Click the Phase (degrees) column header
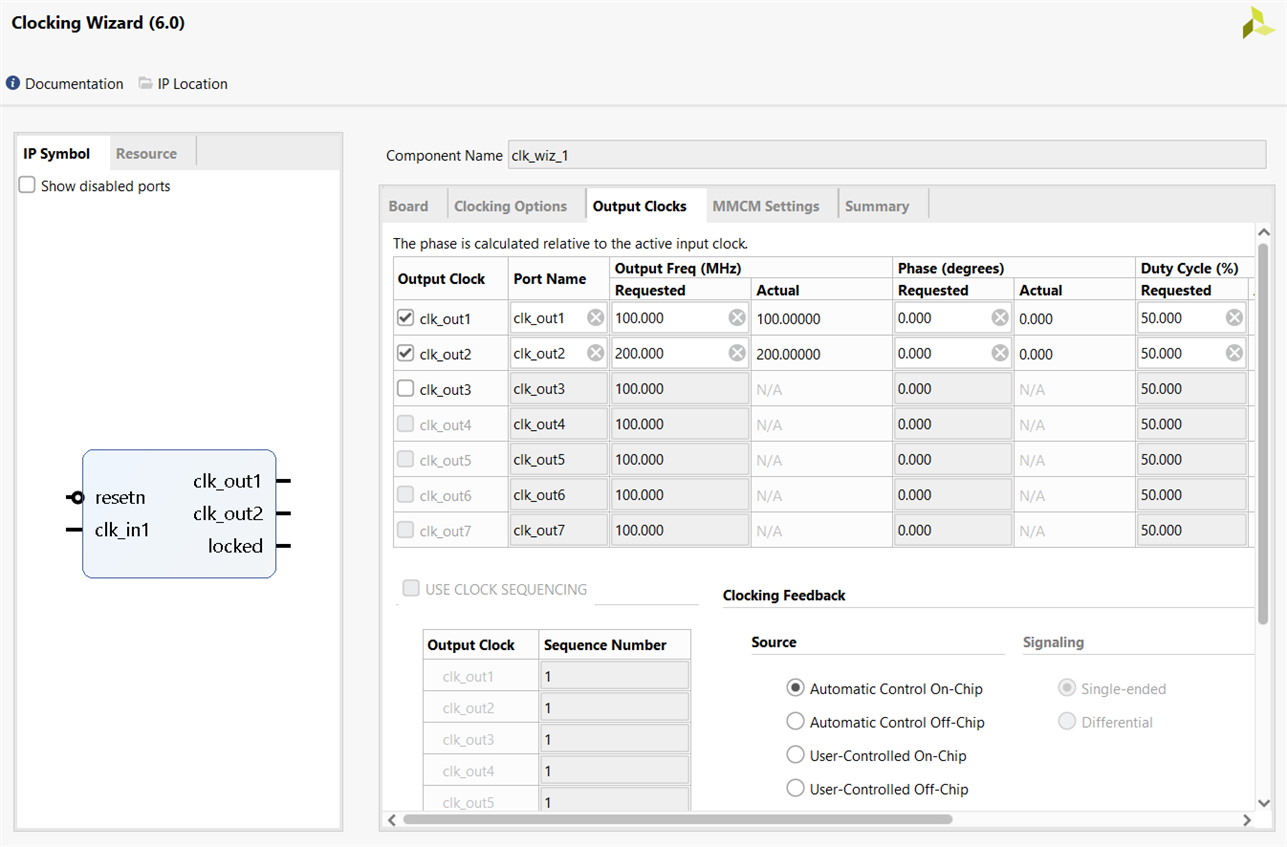This screenshot has width=1287, height=847. pyautogui.click(x=951, y=268)
